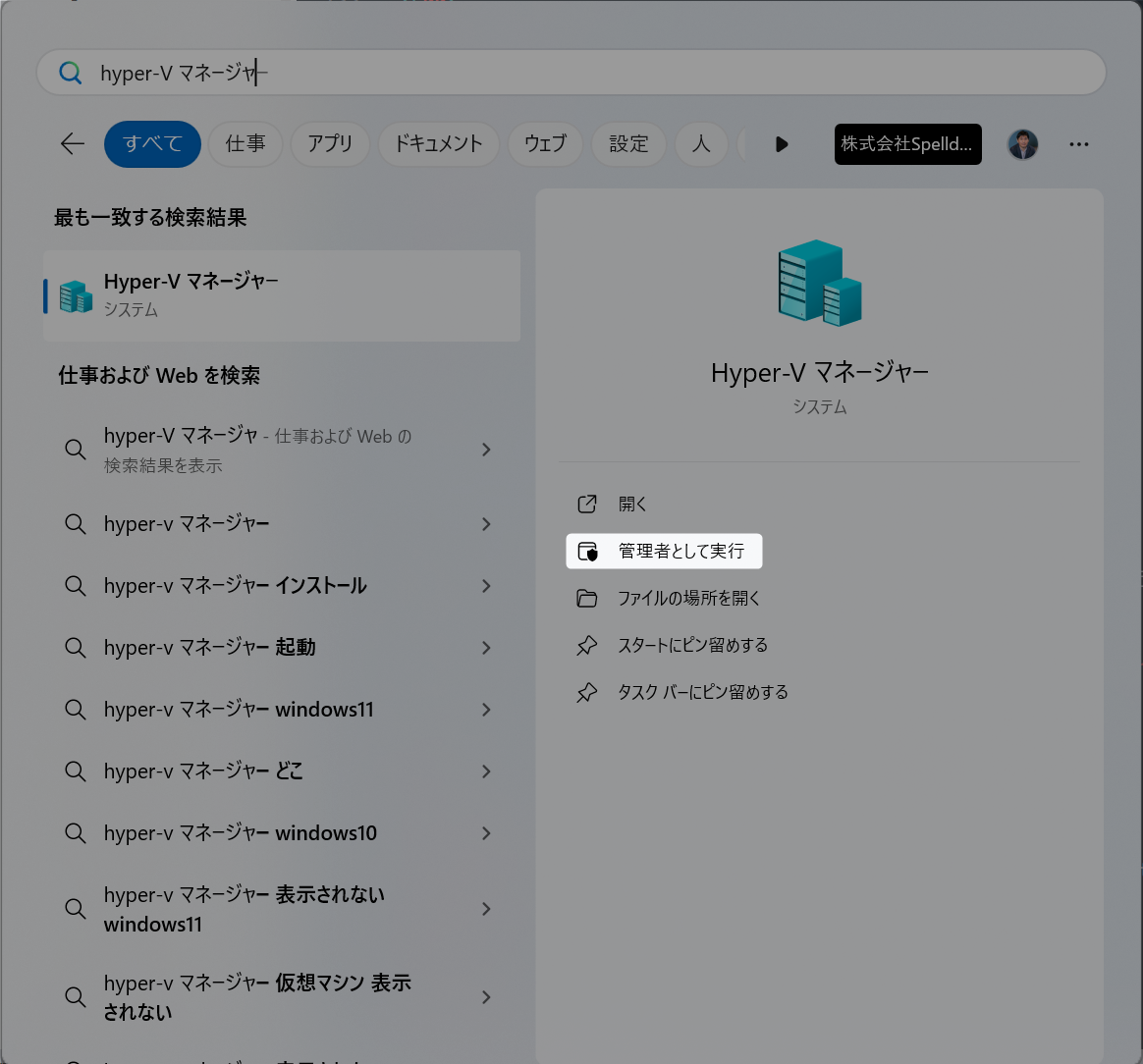Click search icon beside windows10 suggestion

[75, 833]
